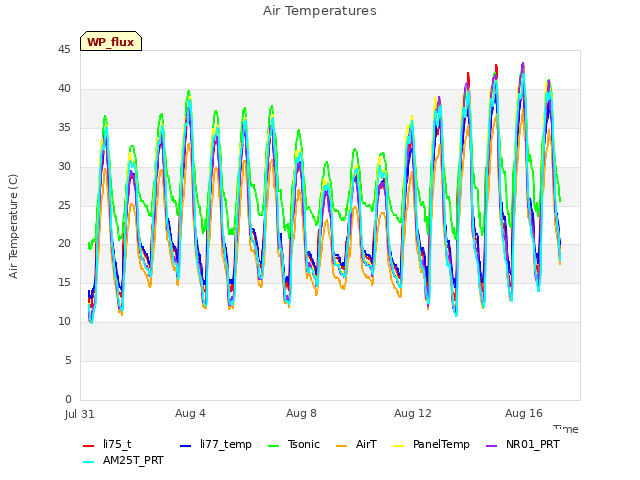Click the Aug 8 x-axis tick label
This screenshot has width=640, height=480.
(x=301, y=413)
